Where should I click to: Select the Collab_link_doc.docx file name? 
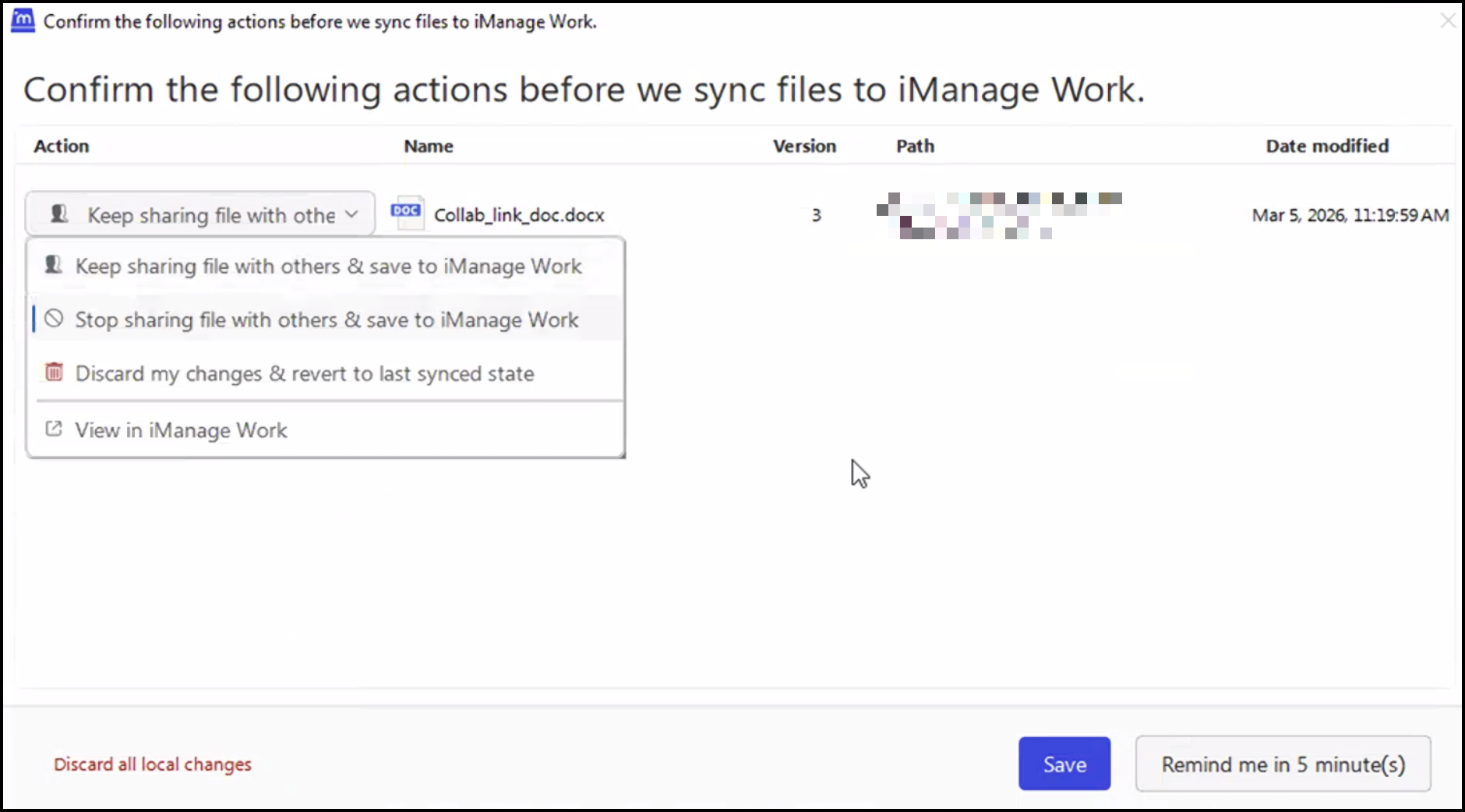click(519, 215)
